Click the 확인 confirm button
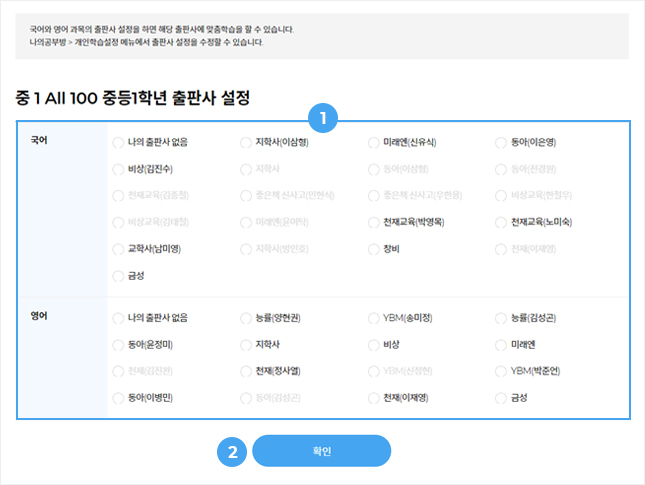 [321, 451]
